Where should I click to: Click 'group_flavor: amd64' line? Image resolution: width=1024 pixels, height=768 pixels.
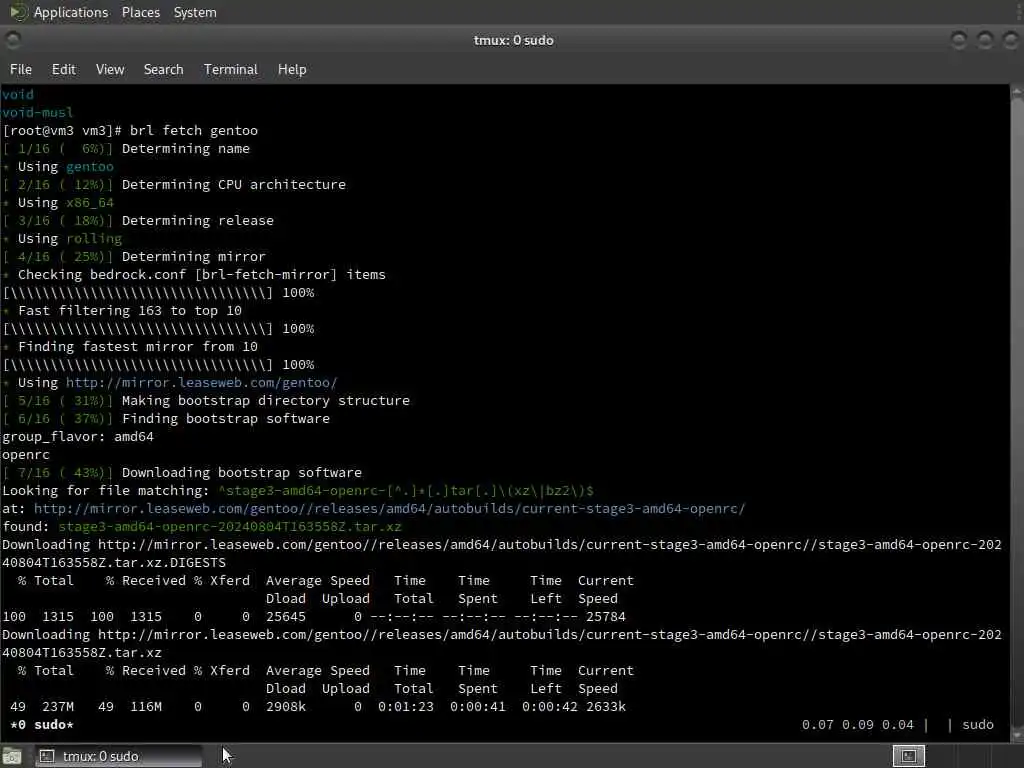pyautogui.click(x=78, y=437)
